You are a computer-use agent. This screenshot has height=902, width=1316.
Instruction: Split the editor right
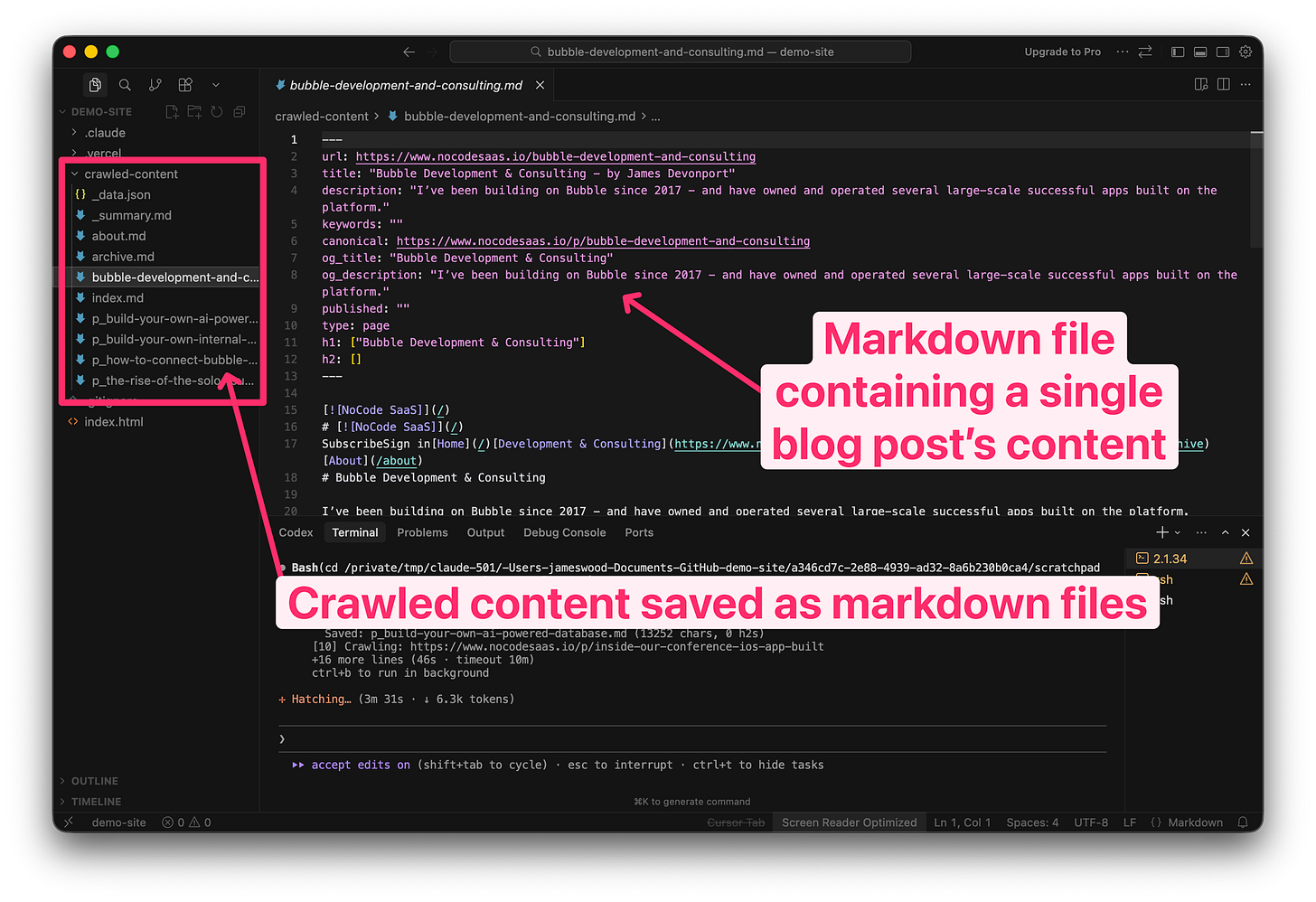(1224, 84)
